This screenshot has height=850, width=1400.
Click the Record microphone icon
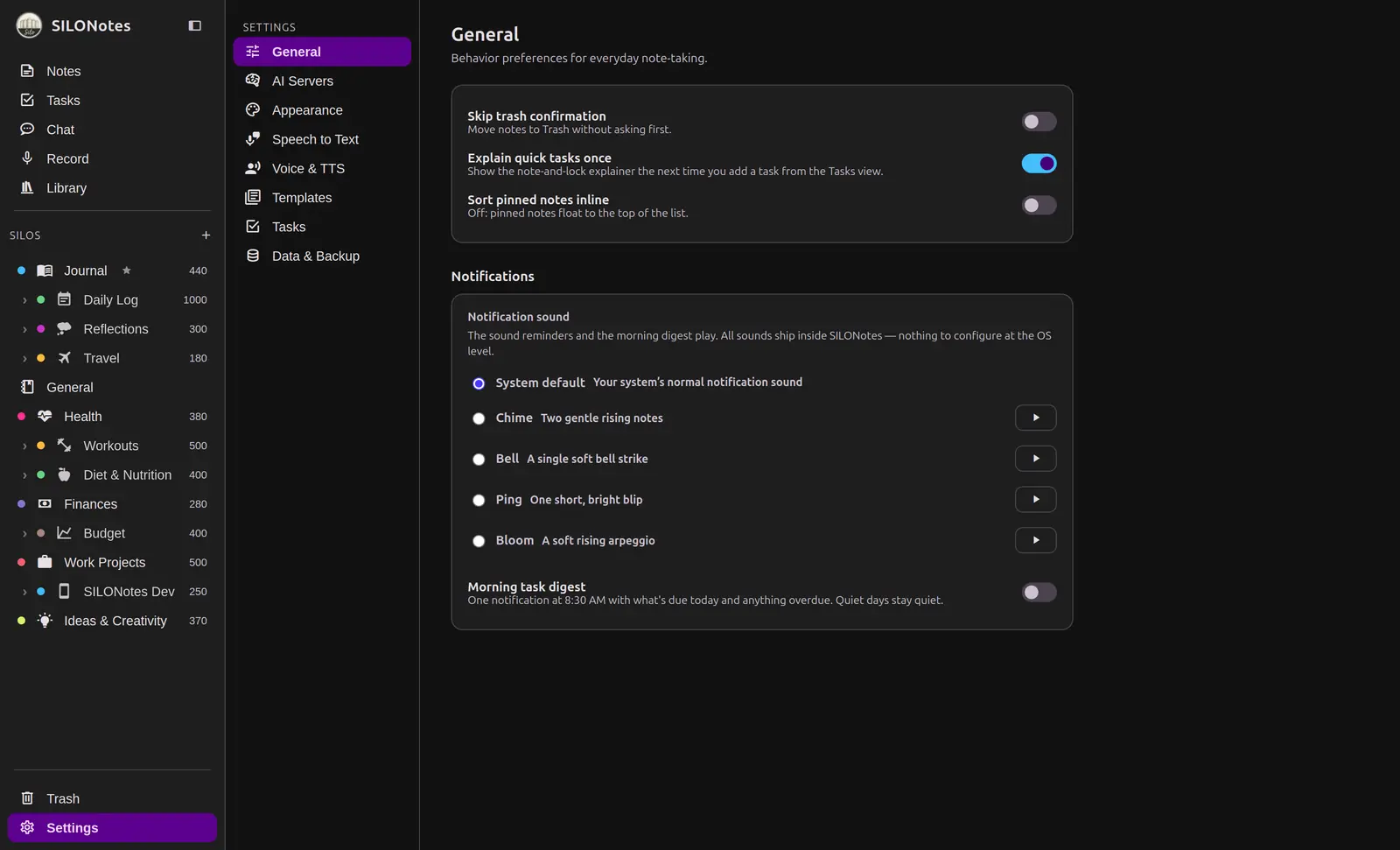click(x=27, y=158)
